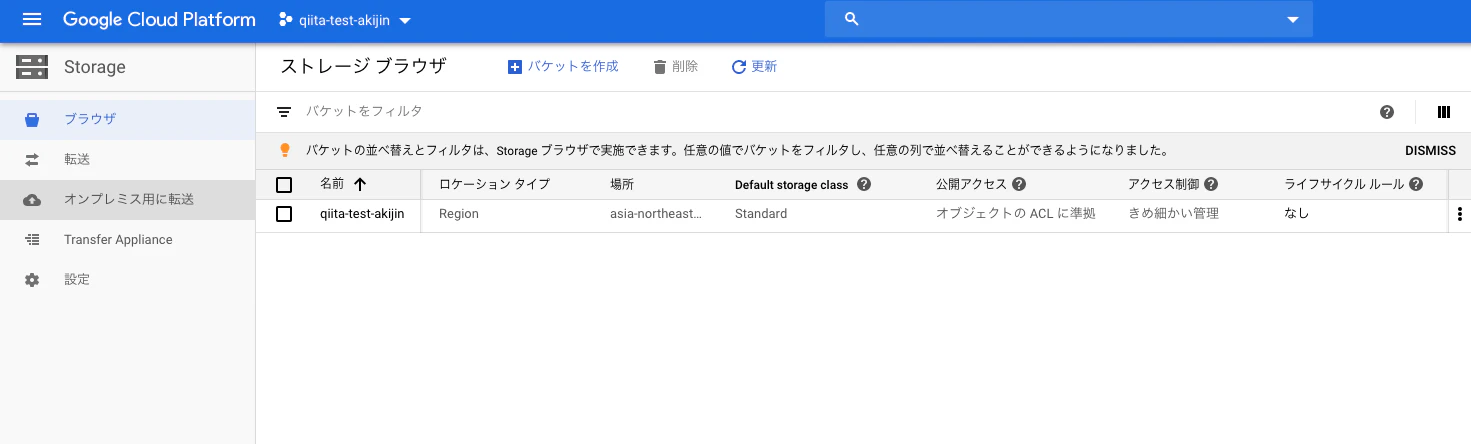The image size is (1471, 444).
Task: Open Transfer Appliance in the sidebar
Action: 127,239
